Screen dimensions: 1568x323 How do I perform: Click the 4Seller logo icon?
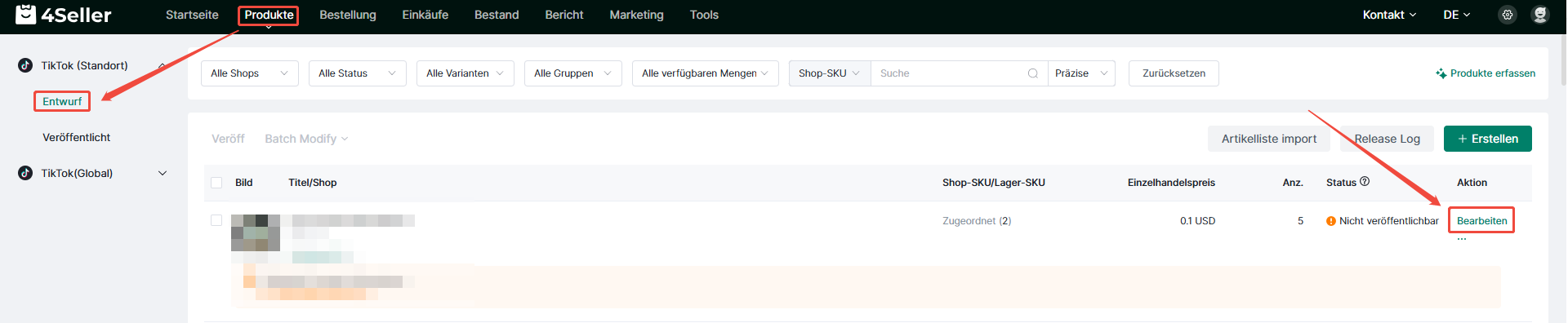click(x=26, y=15)
